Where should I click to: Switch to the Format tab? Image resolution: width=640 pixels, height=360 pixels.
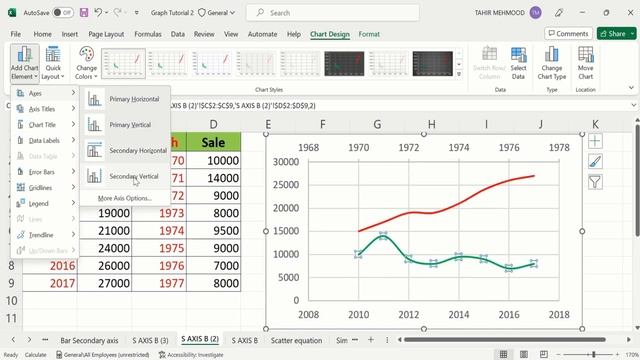pyautogui.click(x=369, y=34)
